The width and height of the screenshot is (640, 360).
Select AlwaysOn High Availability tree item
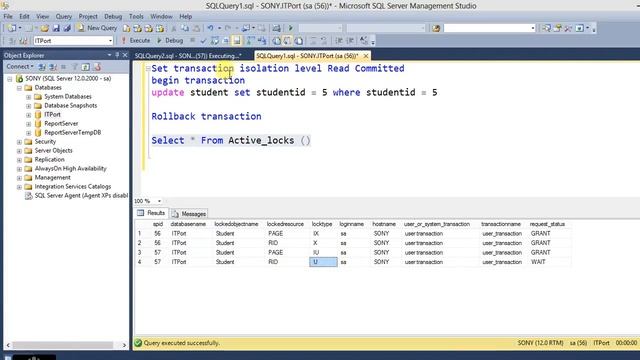70,169
